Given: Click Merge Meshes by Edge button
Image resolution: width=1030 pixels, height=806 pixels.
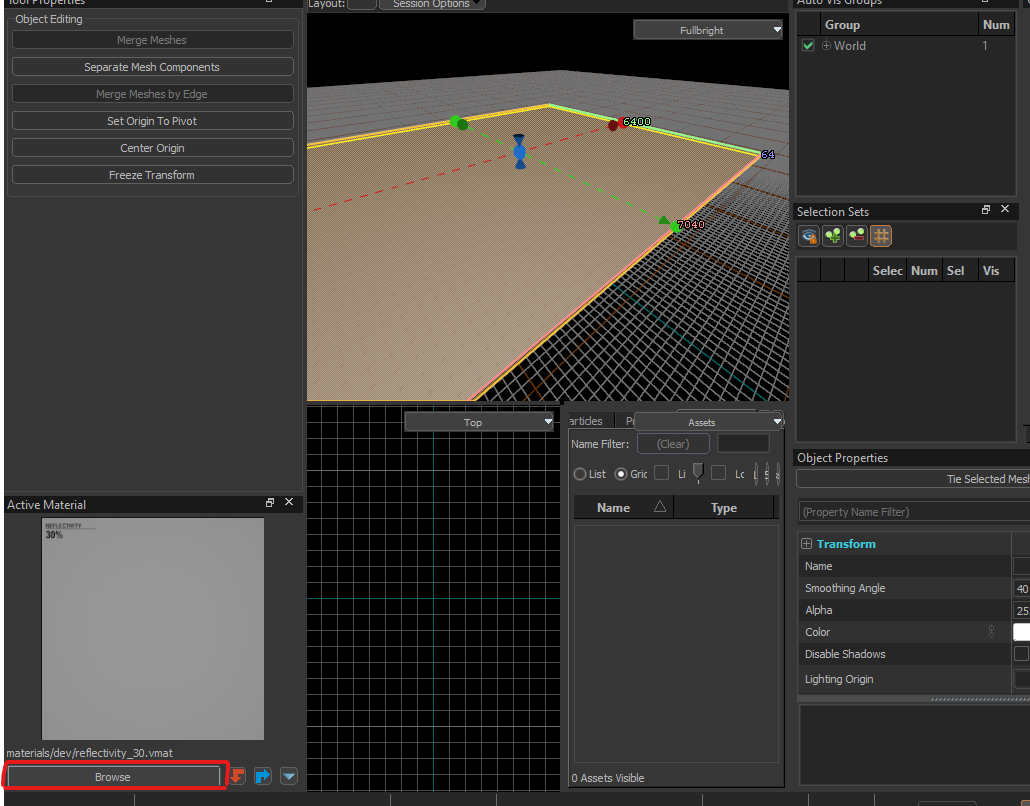Looking at the screenshot, I should pyautogui.click(x=152, y=94).
